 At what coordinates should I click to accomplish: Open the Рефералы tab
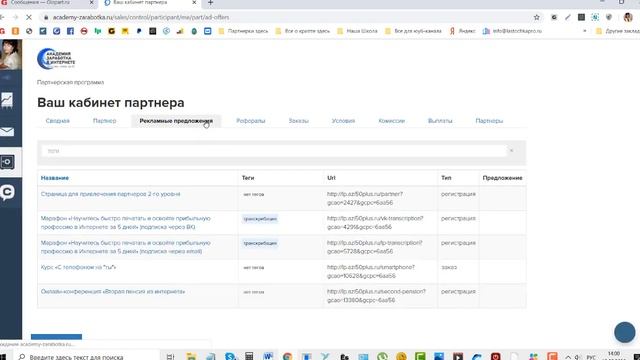coord(251,121)
